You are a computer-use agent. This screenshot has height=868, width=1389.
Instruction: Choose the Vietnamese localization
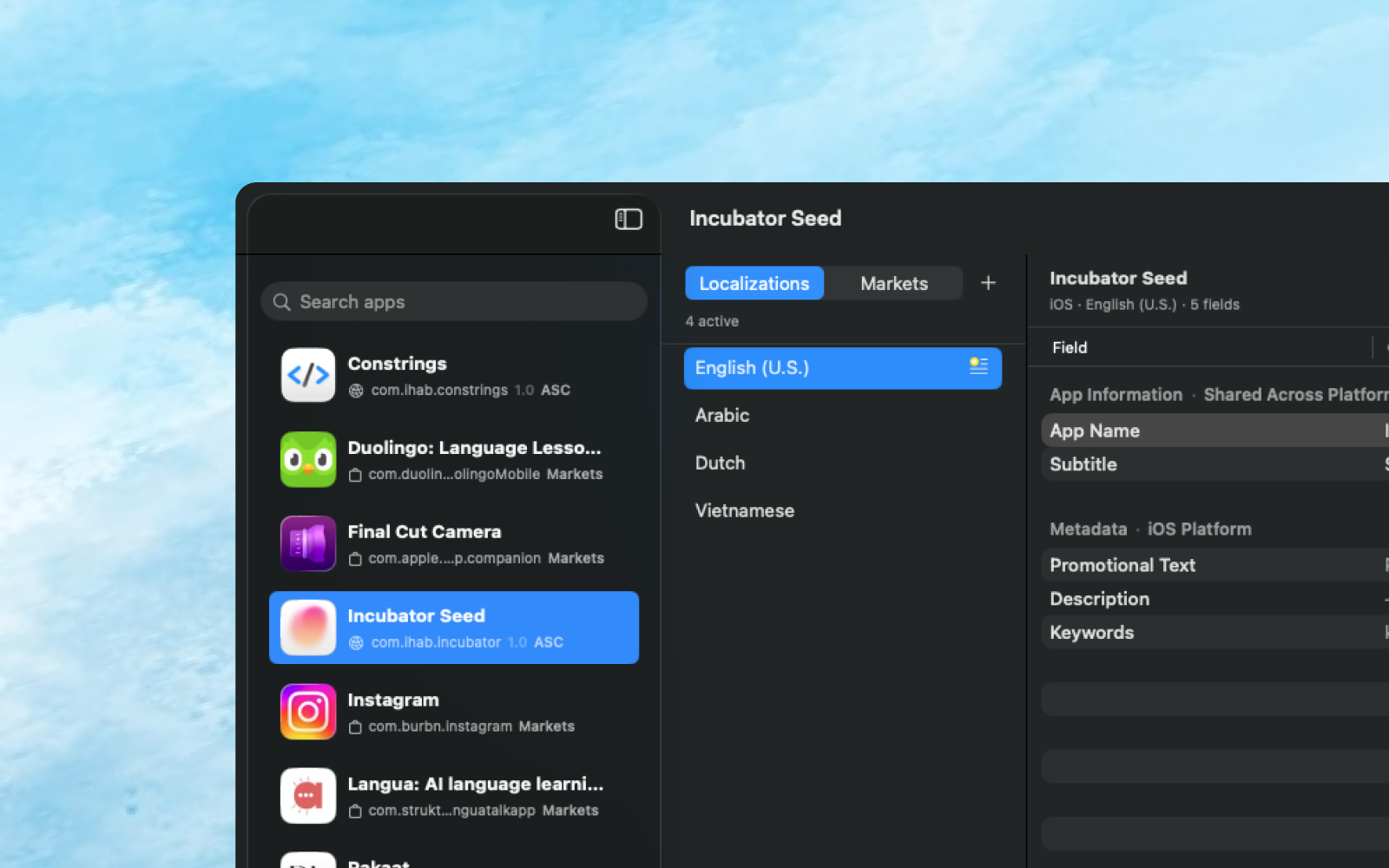(843, 510)
